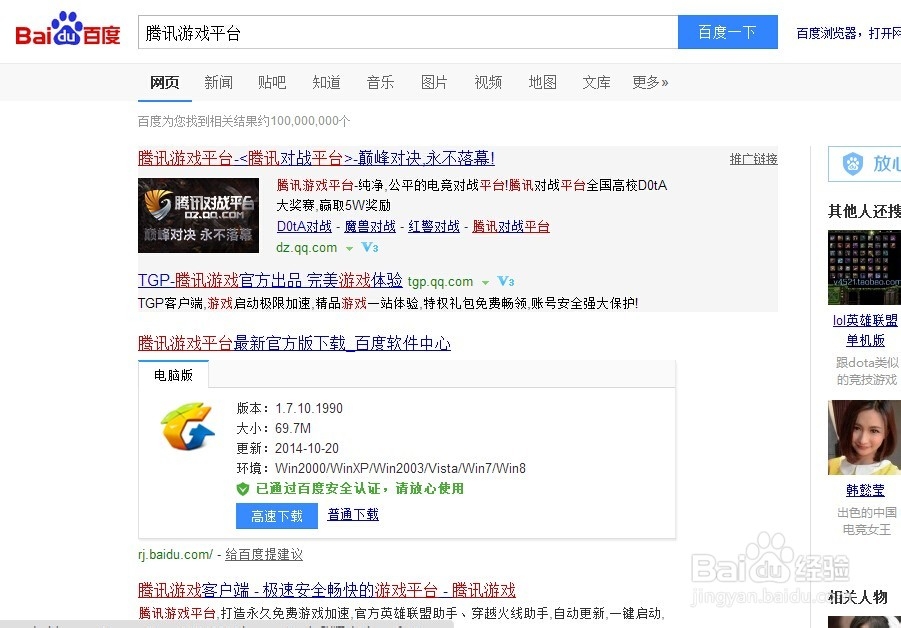The height and width of the screenshot is (628, 901).
Task: Click the 百度一下 search button
Action: (x=727, y=32)
